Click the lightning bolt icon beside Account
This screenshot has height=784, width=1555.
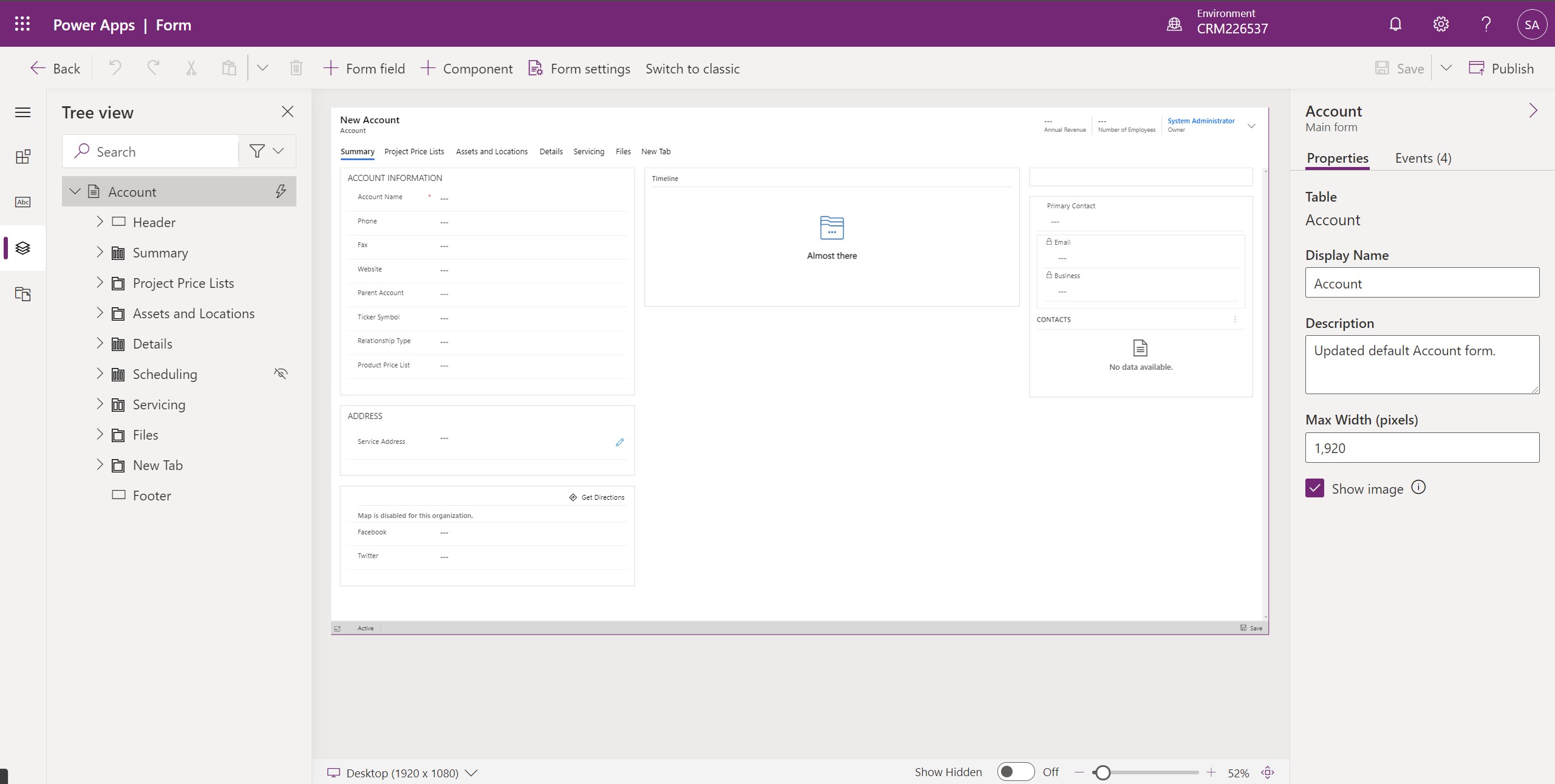click(281, 191)
